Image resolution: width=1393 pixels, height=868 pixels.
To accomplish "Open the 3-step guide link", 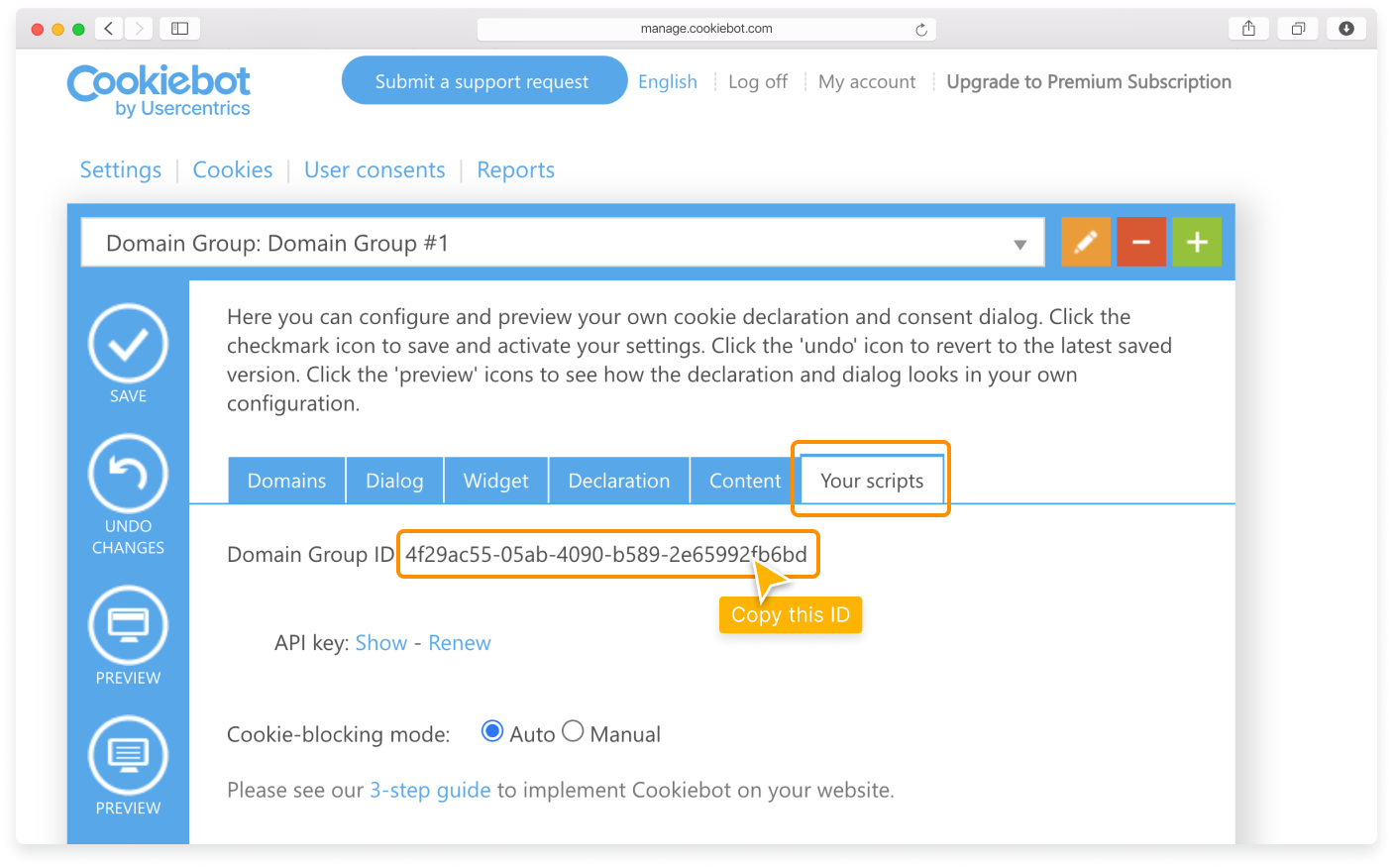I will point(430,791).
